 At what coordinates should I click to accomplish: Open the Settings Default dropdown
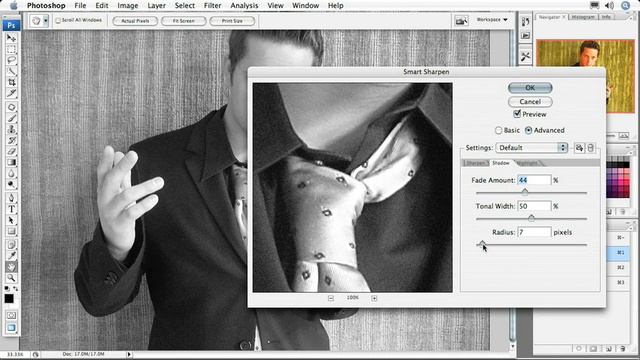click(532, 148)
